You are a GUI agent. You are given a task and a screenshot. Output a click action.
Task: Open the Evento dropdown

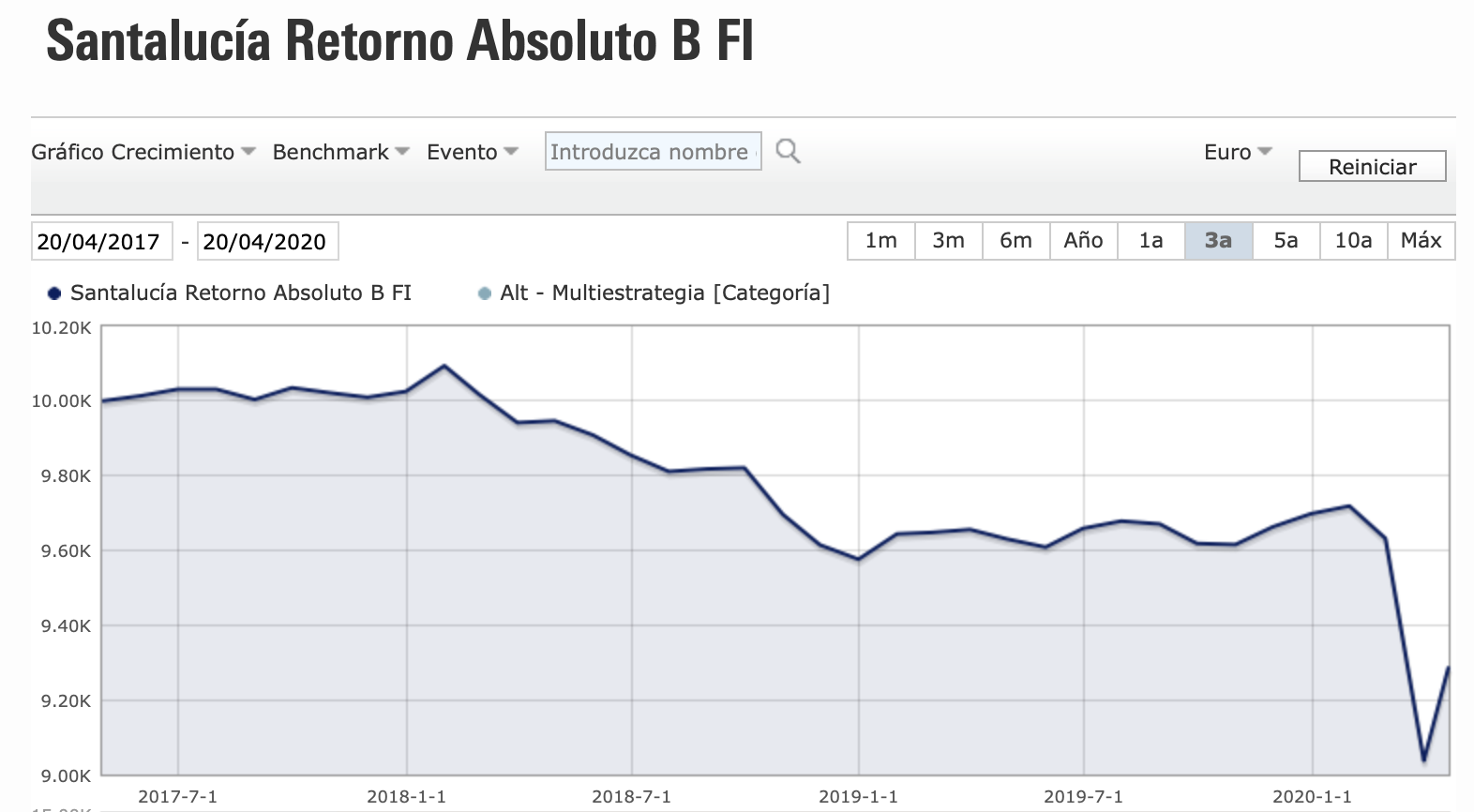click(x=472, y=152)
